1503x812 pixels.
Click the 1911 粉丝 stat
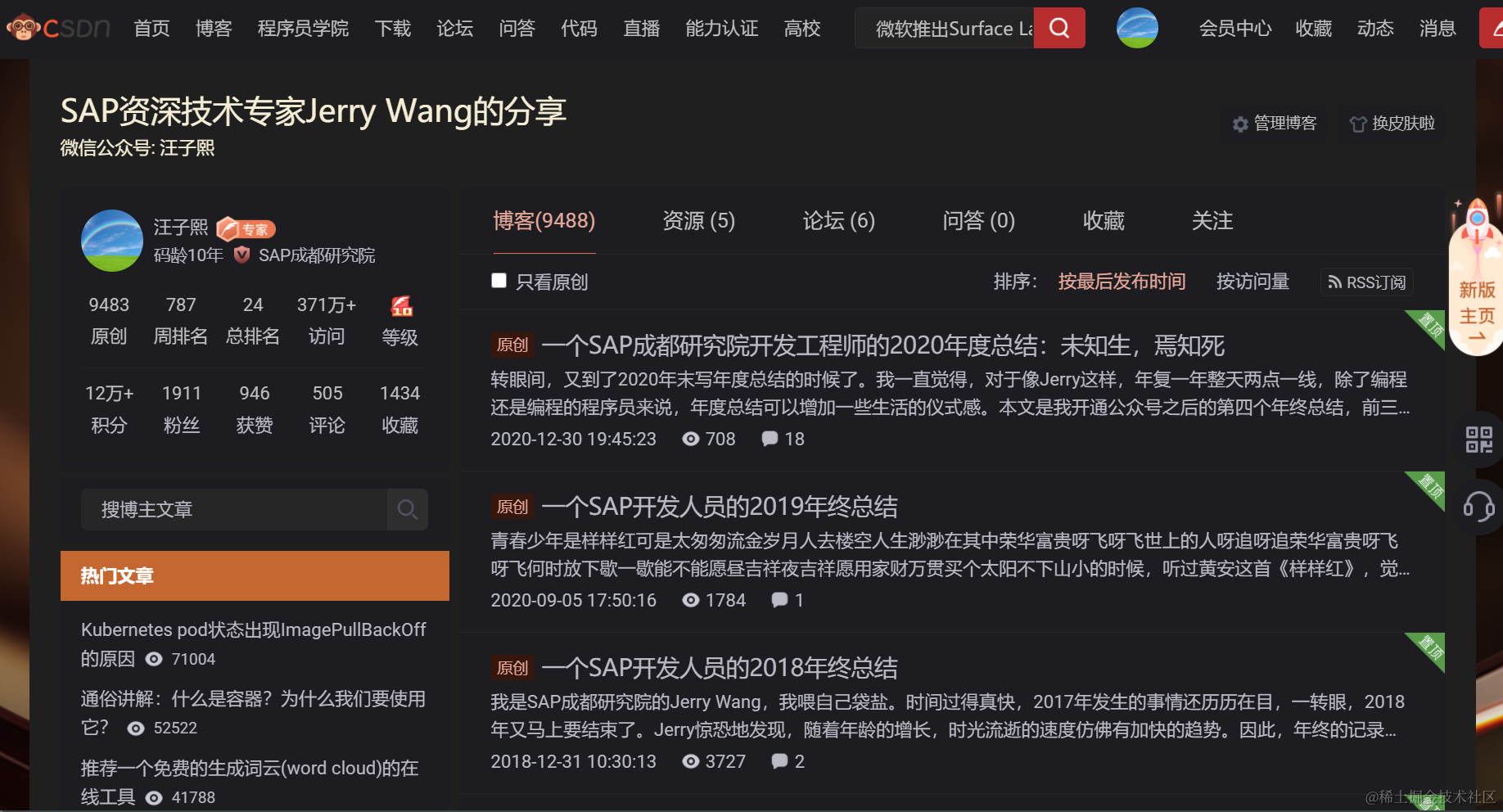coord(182,409)
